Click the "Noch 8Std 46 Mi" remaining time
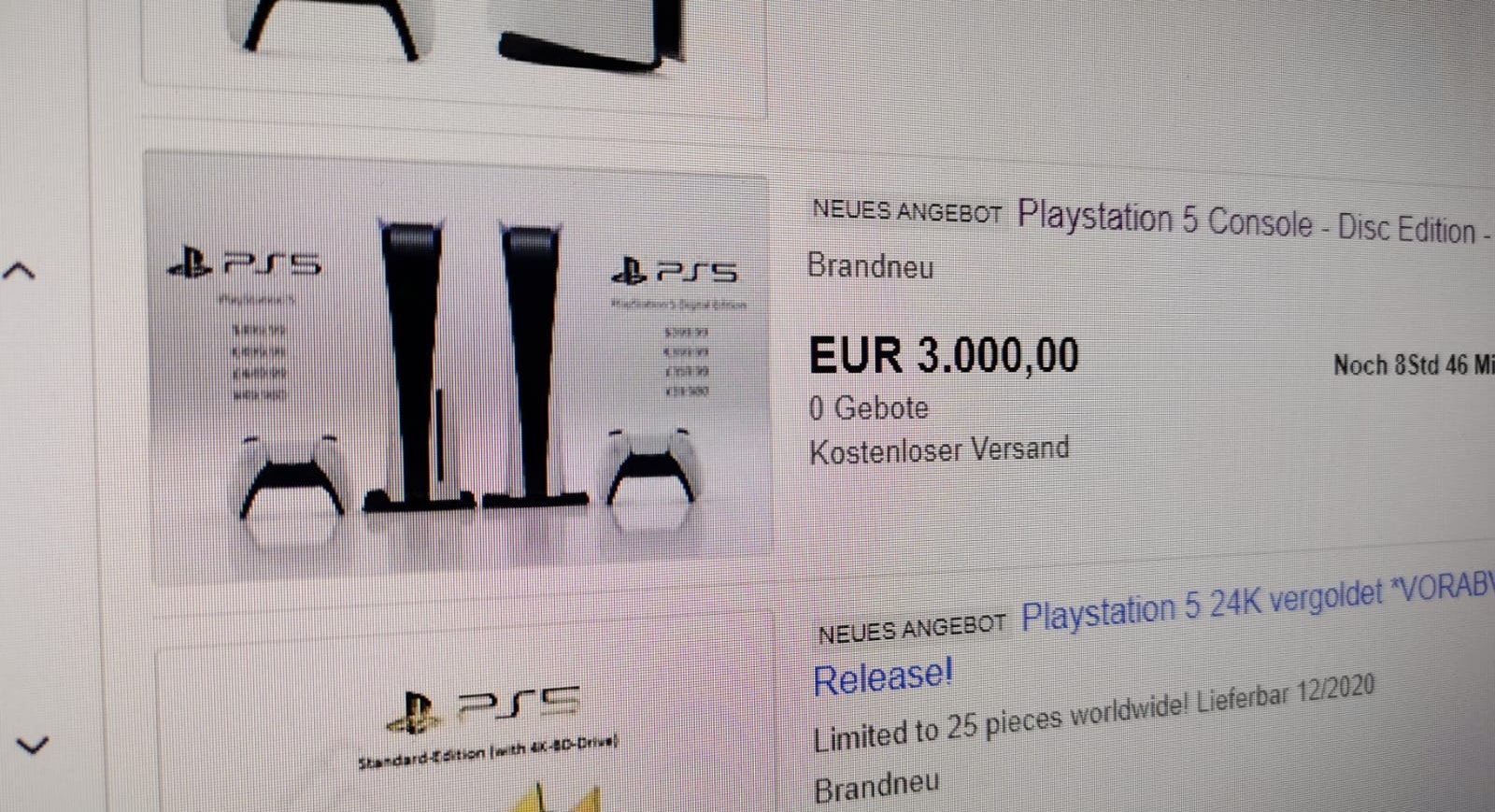Viewport: 1495px width, 812px height. [1414, 364]
